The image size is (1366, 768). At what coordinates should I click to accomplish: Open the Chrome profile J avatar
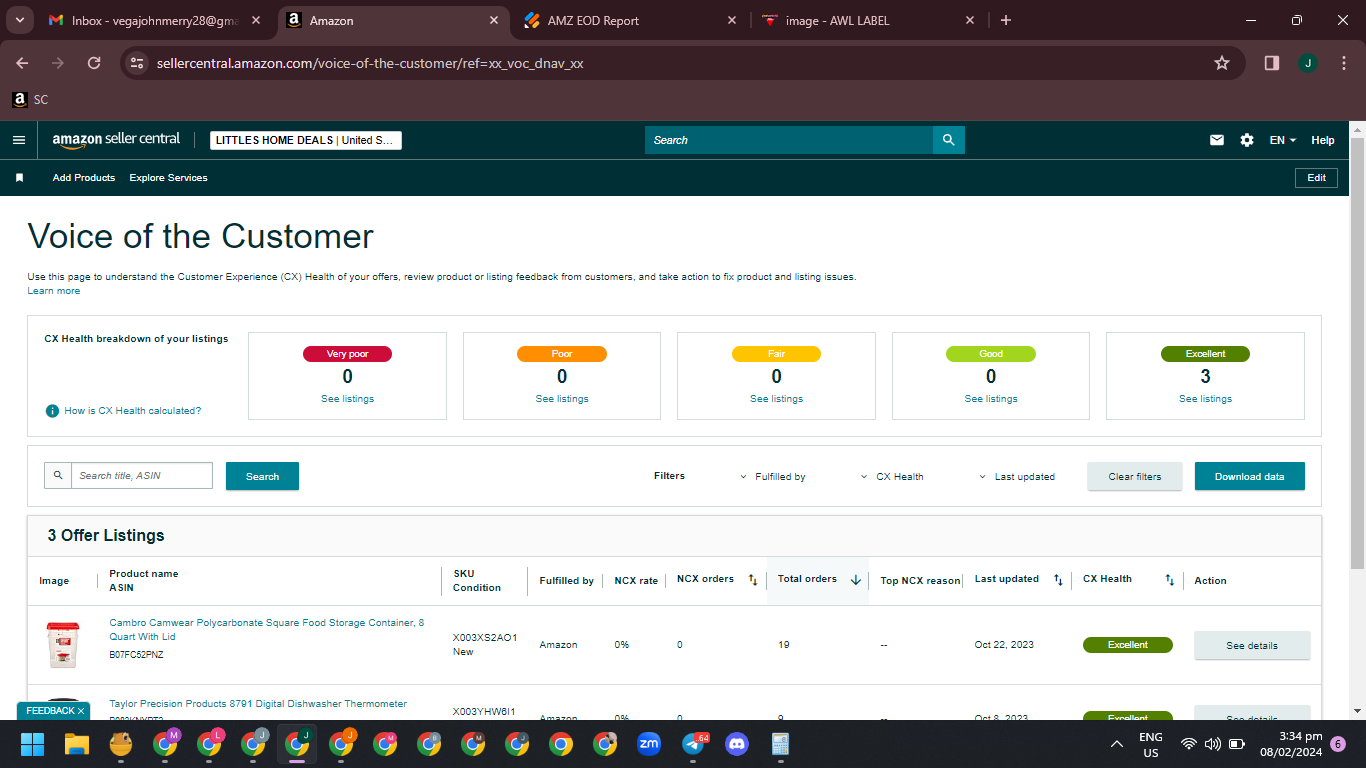[1308, 63]
